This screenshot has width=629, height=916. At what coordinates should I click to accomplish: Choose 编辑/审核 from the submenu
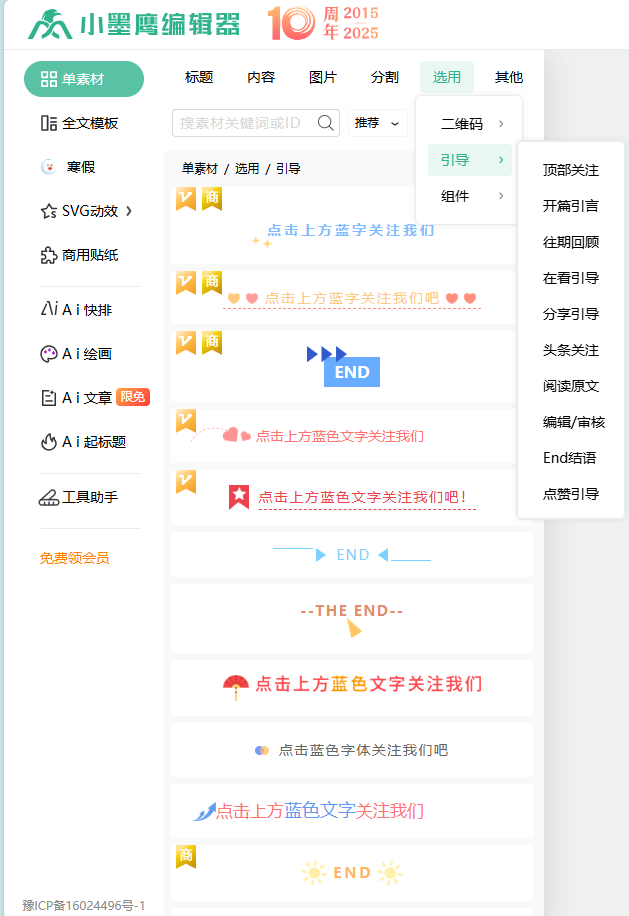click(x=574, y=422)
